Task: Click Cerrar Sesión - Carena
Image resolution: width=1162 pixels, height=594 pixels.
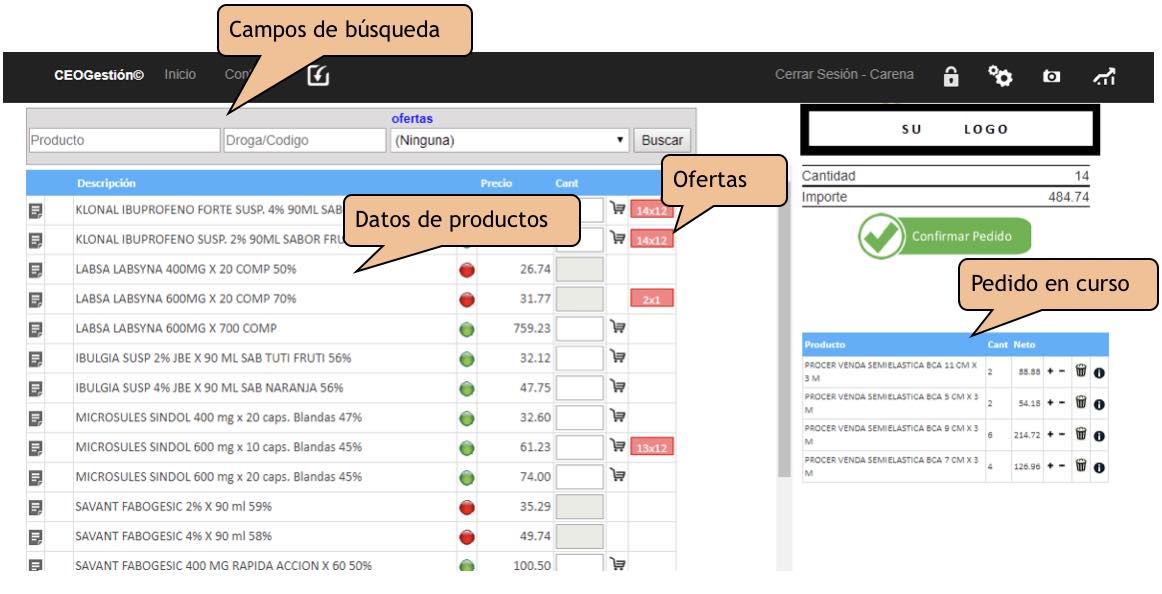Action: (x=844, y=75)
